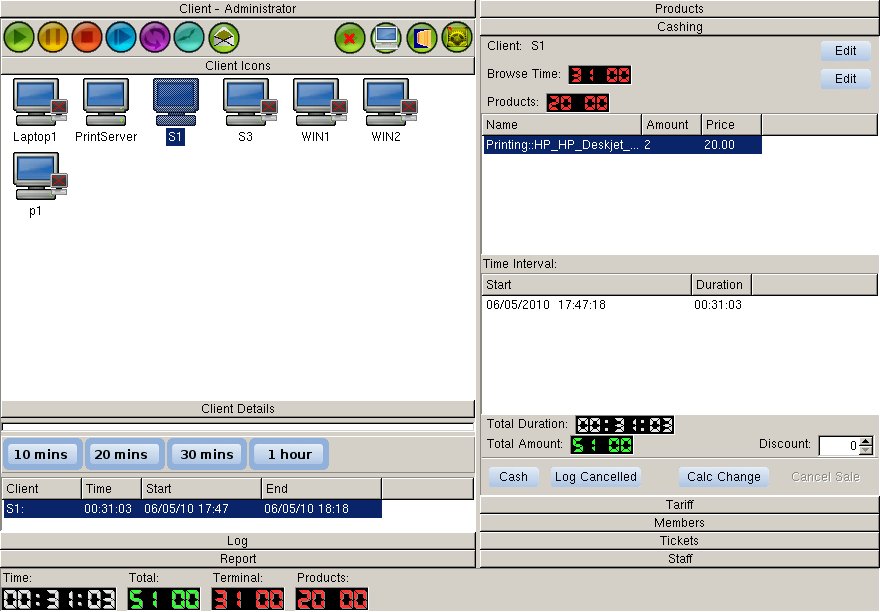
Task: Increase the Discount value with up arrow
Action: [x=866, y=441]
